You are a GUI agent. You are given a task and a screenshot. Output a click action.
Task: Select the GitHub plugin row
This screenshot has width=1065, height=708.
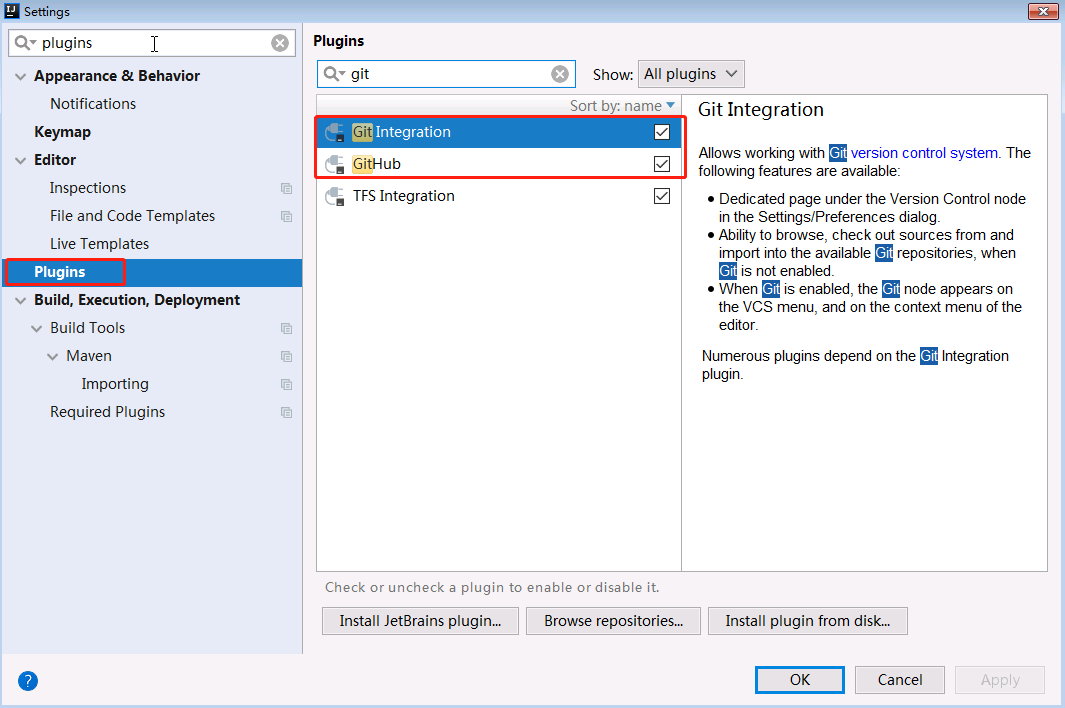coord(499,164)
